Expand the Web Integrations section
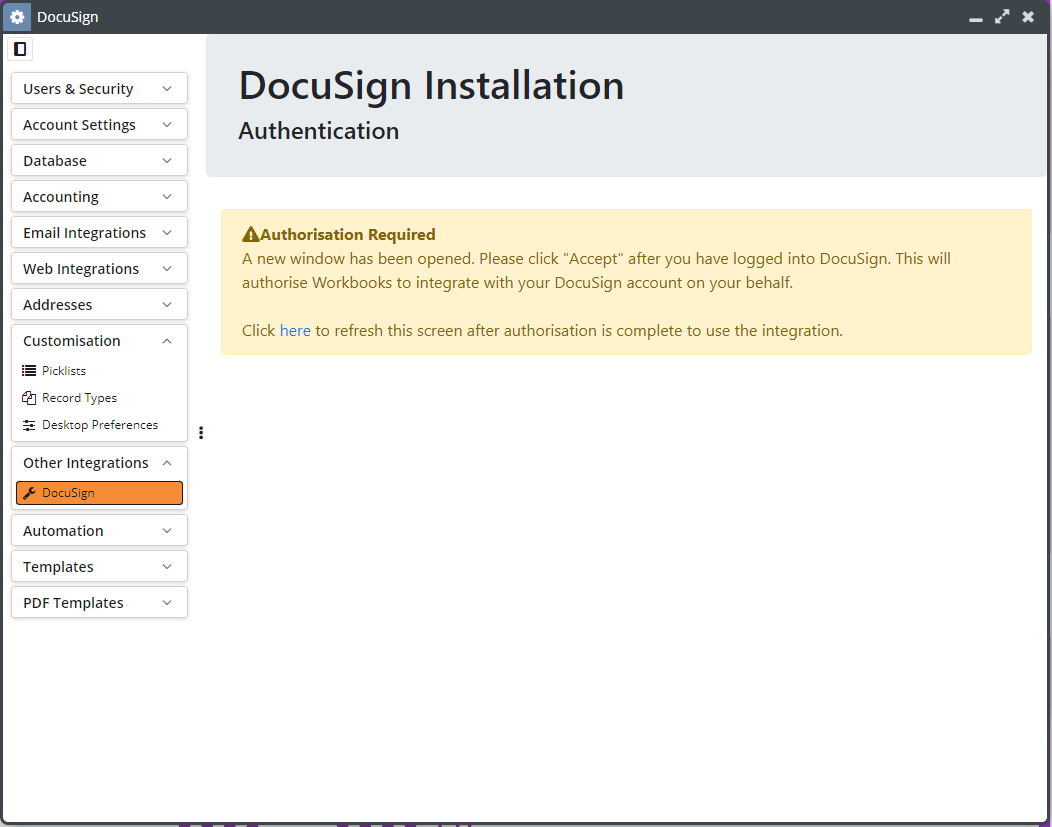The width and height of the screenshot is (1052, 827). pyautogui.click(x=99, y=269)
